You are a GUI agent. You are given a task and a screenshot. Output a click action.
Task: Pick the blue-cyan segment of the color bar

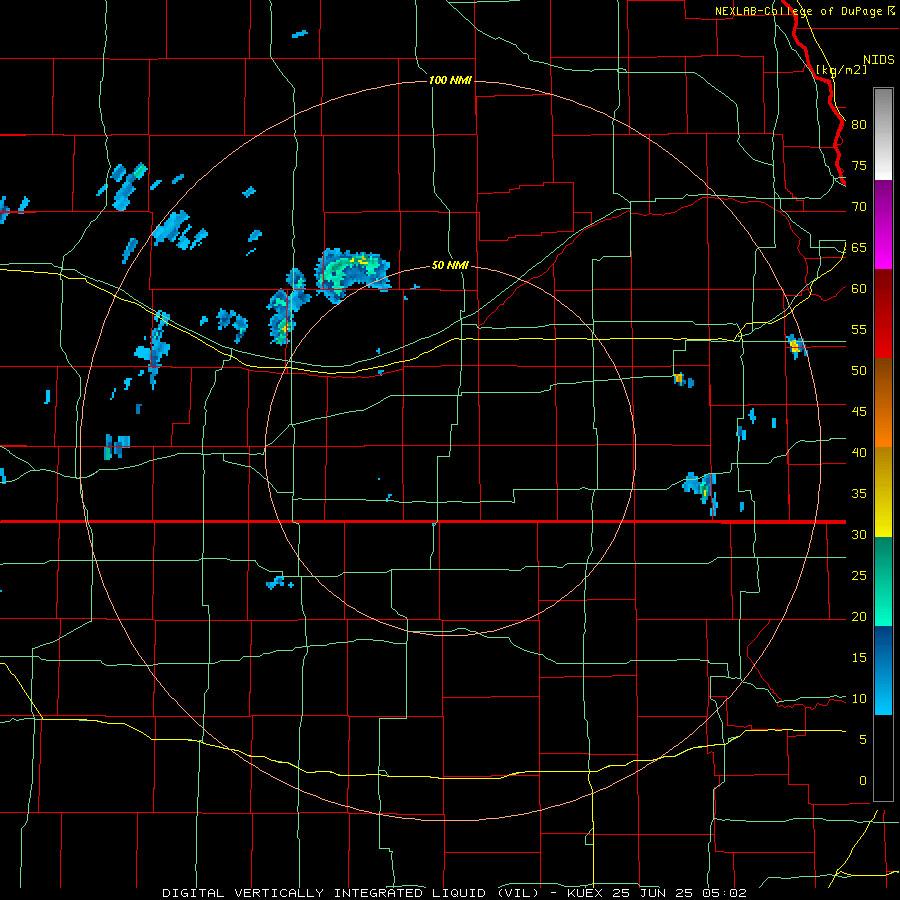click(x=883, y=670)
